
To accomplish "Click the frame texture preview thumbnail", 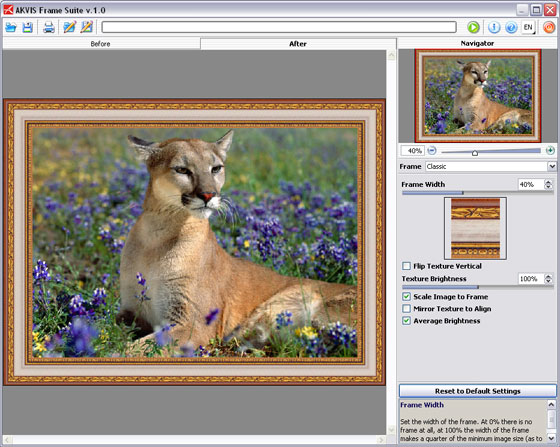I will tap(475, 228).
